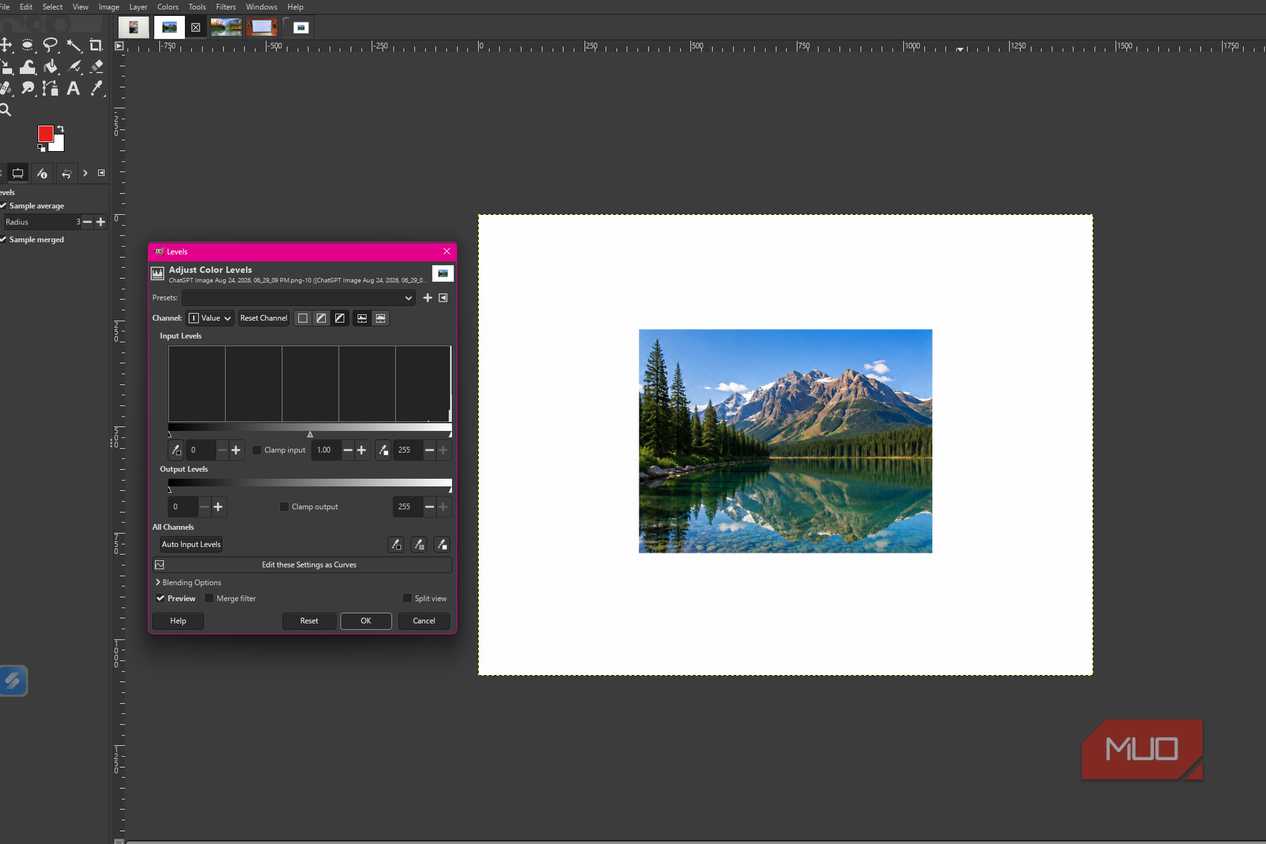The image size is (1266, 844).
Task: Open the Tool Options tab
Action: (18, 173)
